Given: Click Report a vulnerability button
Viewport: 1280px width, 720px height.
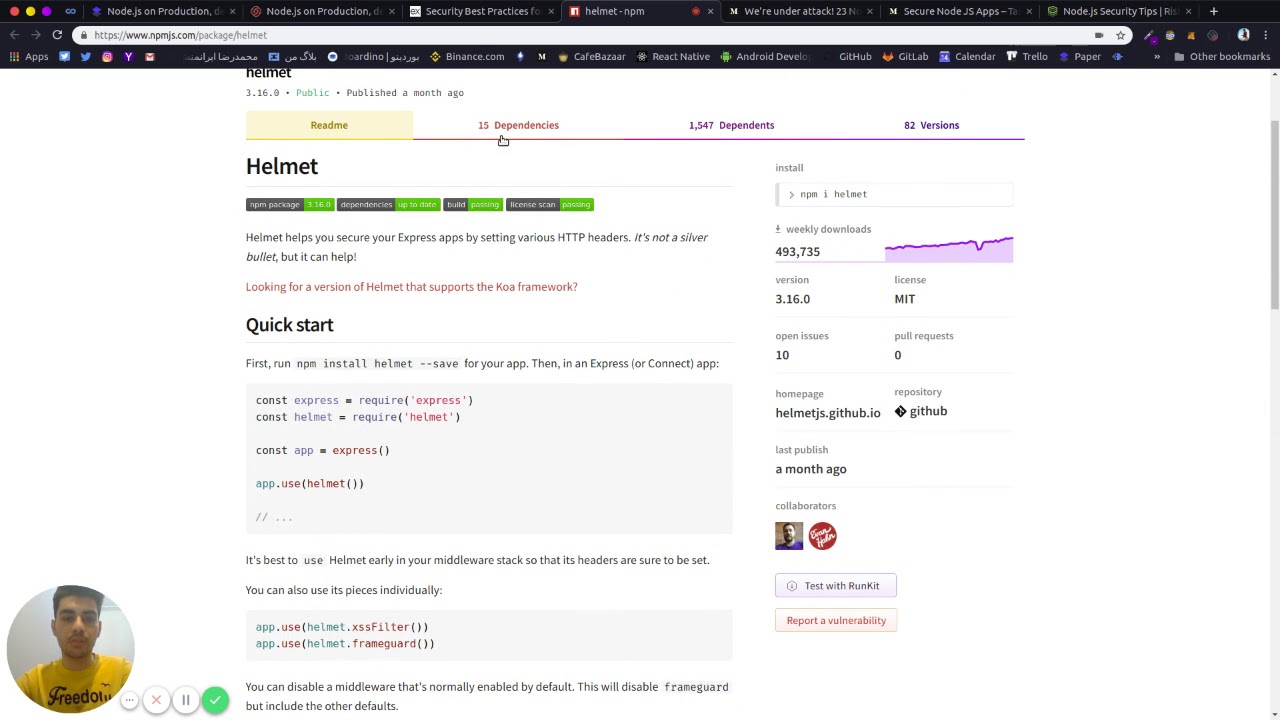Looking at the screenshot, I should coord(836,621).
